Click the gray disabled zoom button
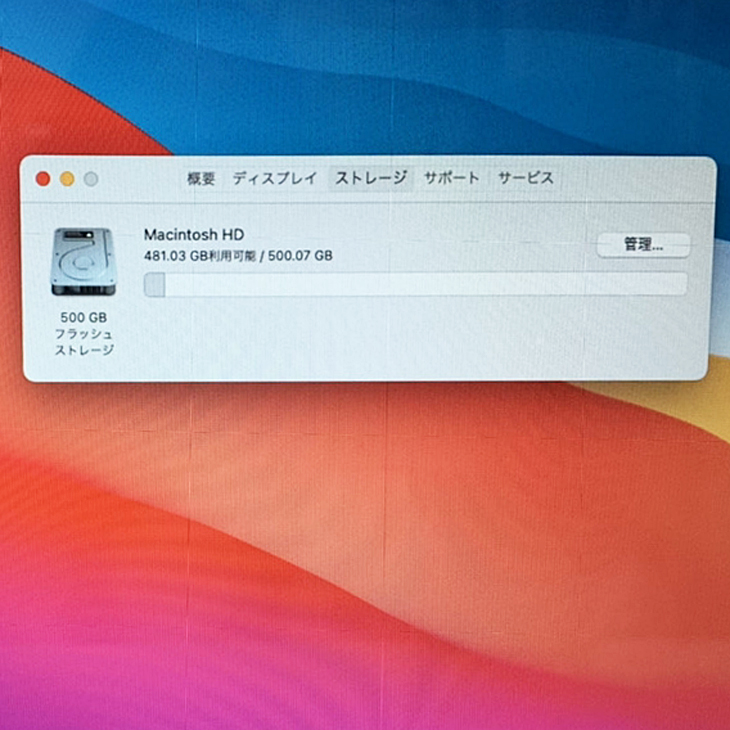The width and height of the screenshot is (730, 730). (x=91, y=179)
